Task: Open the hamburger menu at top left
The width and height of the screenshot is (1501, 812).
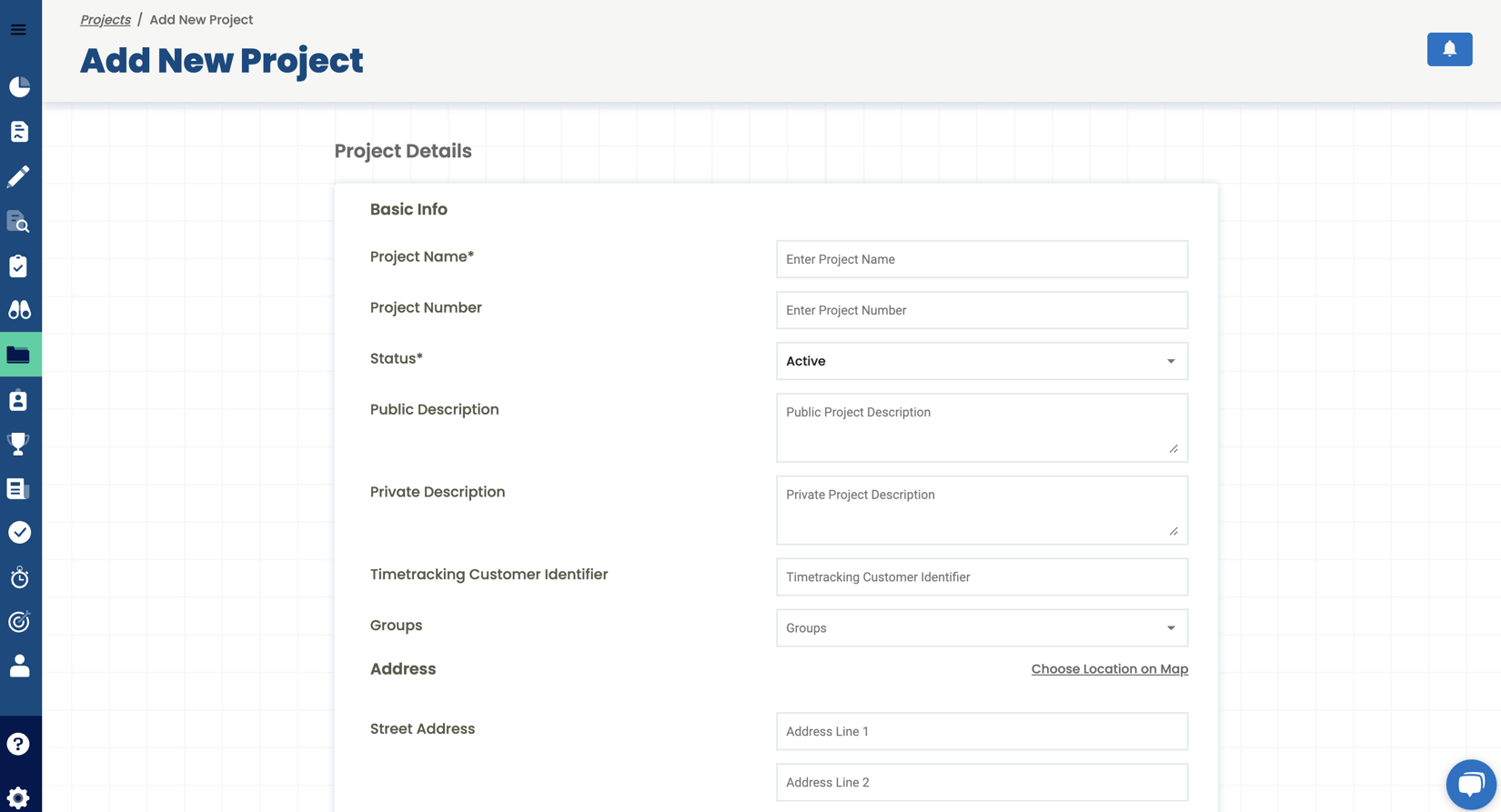Action: click(18, 29)
